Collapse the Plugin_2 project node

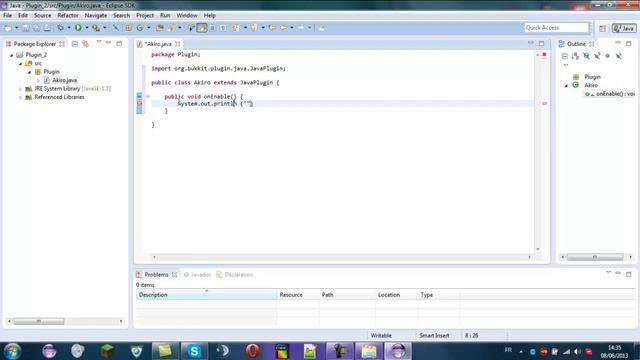pos(11,55)
